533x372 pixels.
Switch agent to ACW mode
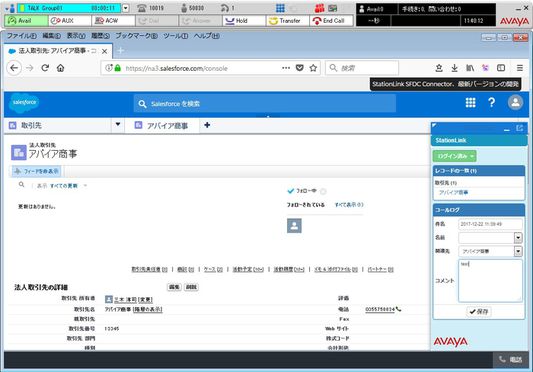click(x=114, y=21)
